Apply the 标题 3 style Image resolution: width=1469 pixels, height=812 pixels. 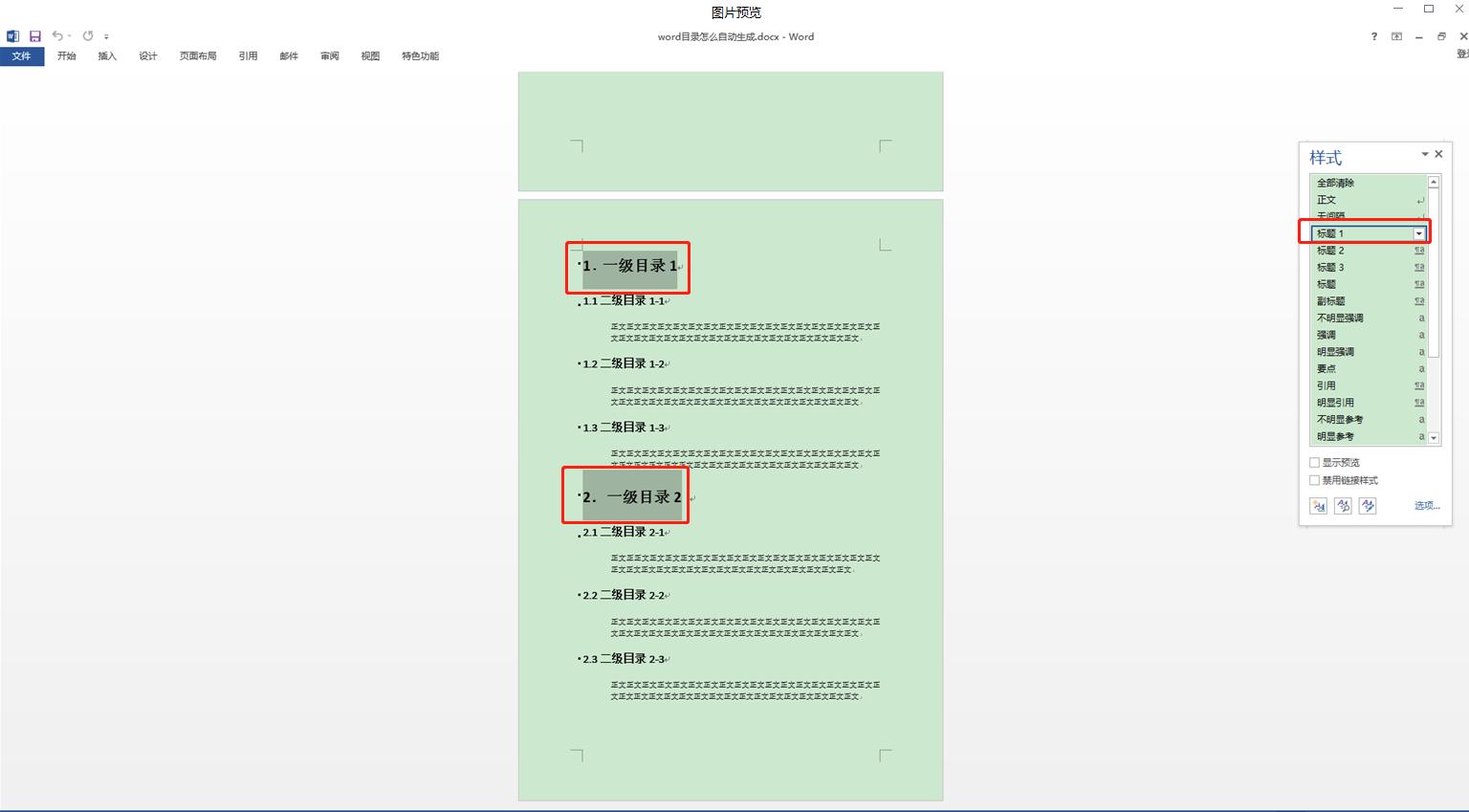(x=1368, y=268)
